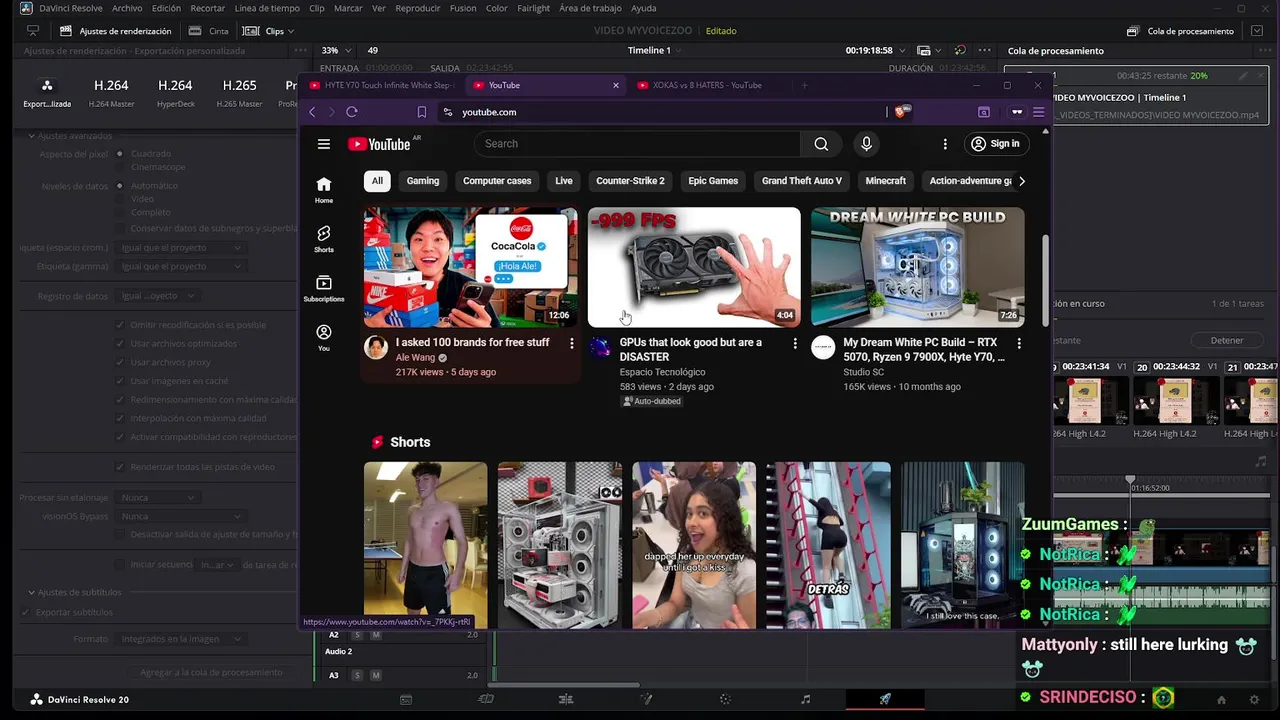This screenshot has height=720, width=1280.
Task: Toggle Usar archivos optimizados checkbox
Action: pyautogui.click(x=120, y=344)
